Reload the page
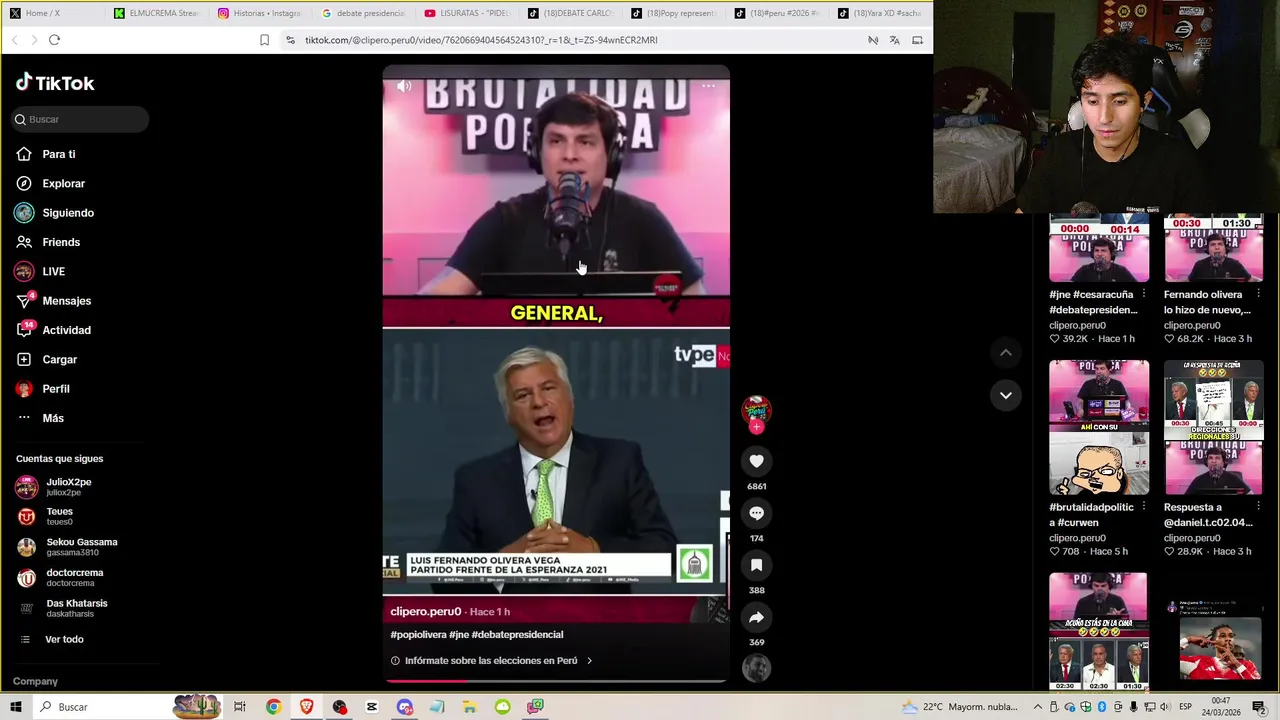Screen dimensions: 1280x720 pos(54,40)
